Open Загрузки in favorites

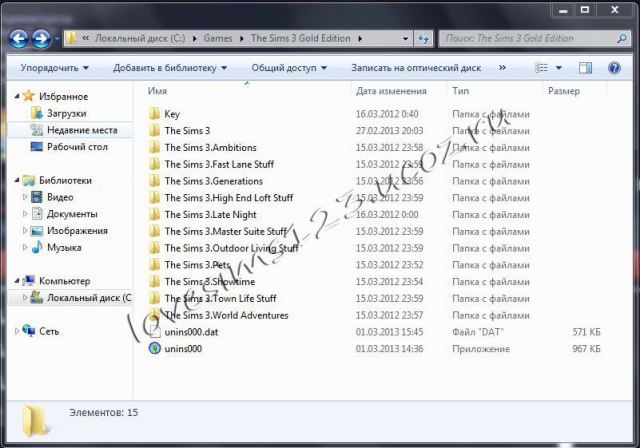coord(67,113)
